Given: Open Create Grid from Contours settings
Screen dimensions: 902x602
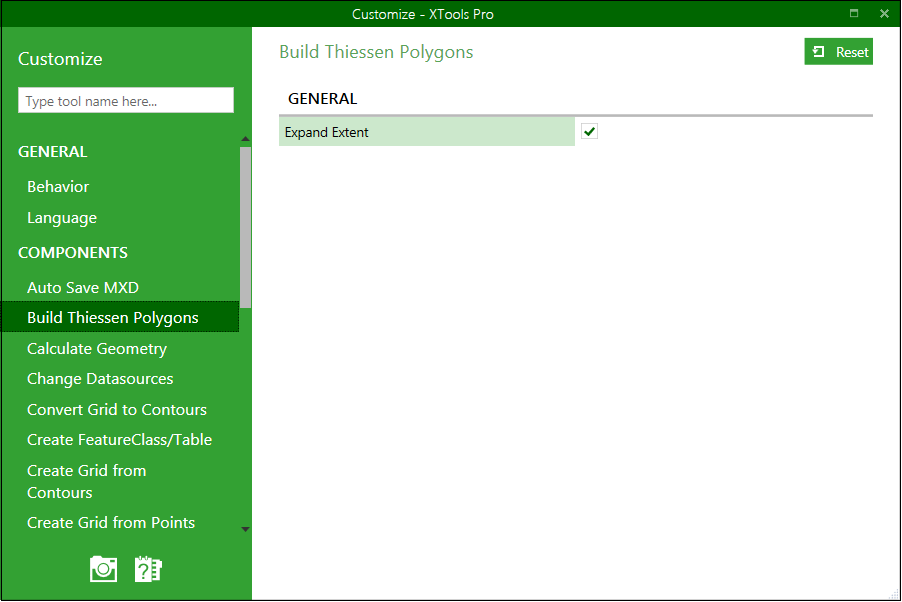Looking at the screenshot, I should click(x=86, y=480).
